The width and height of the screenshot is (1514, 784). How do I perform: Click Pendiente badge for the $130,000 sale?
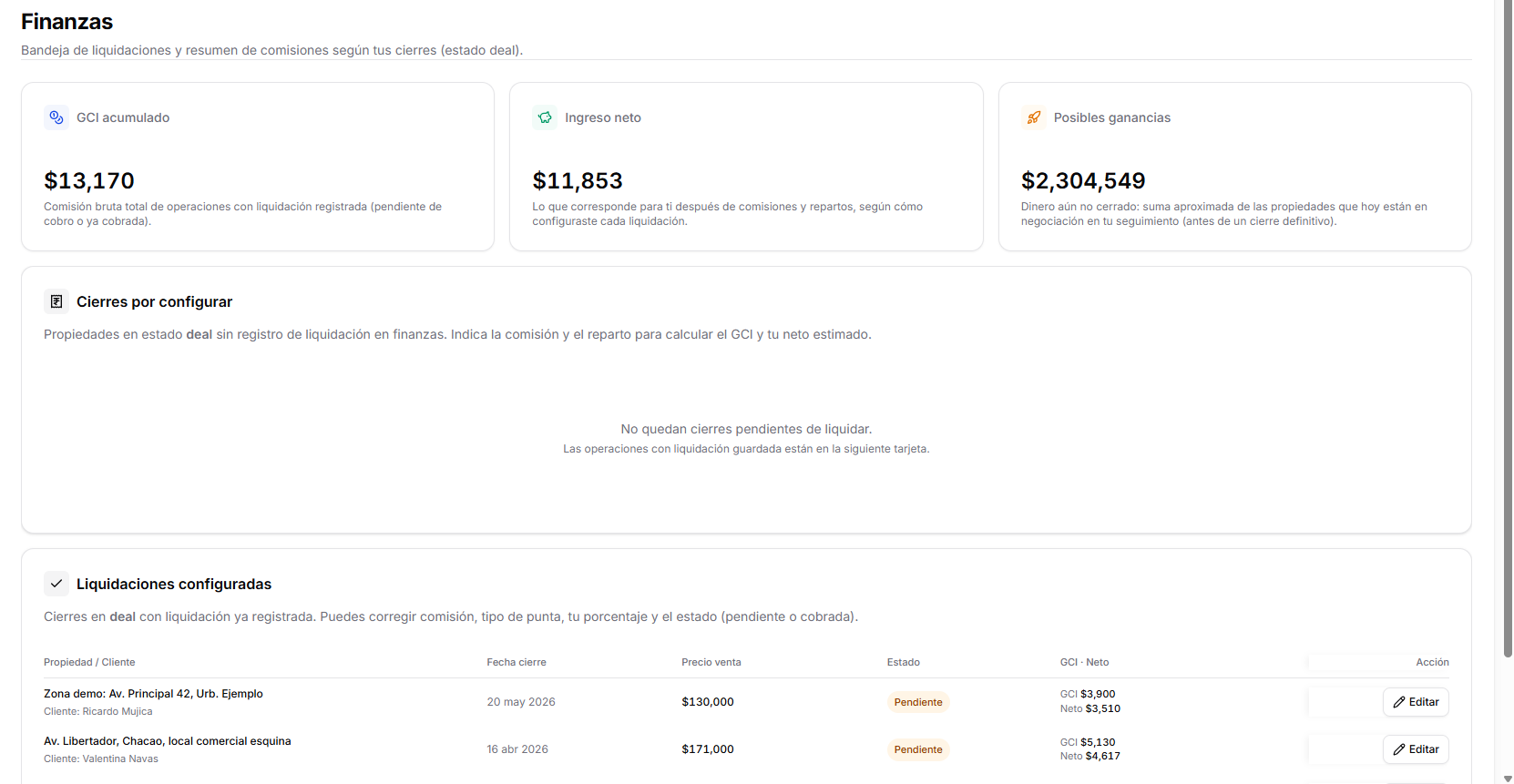tap(918, 702)
